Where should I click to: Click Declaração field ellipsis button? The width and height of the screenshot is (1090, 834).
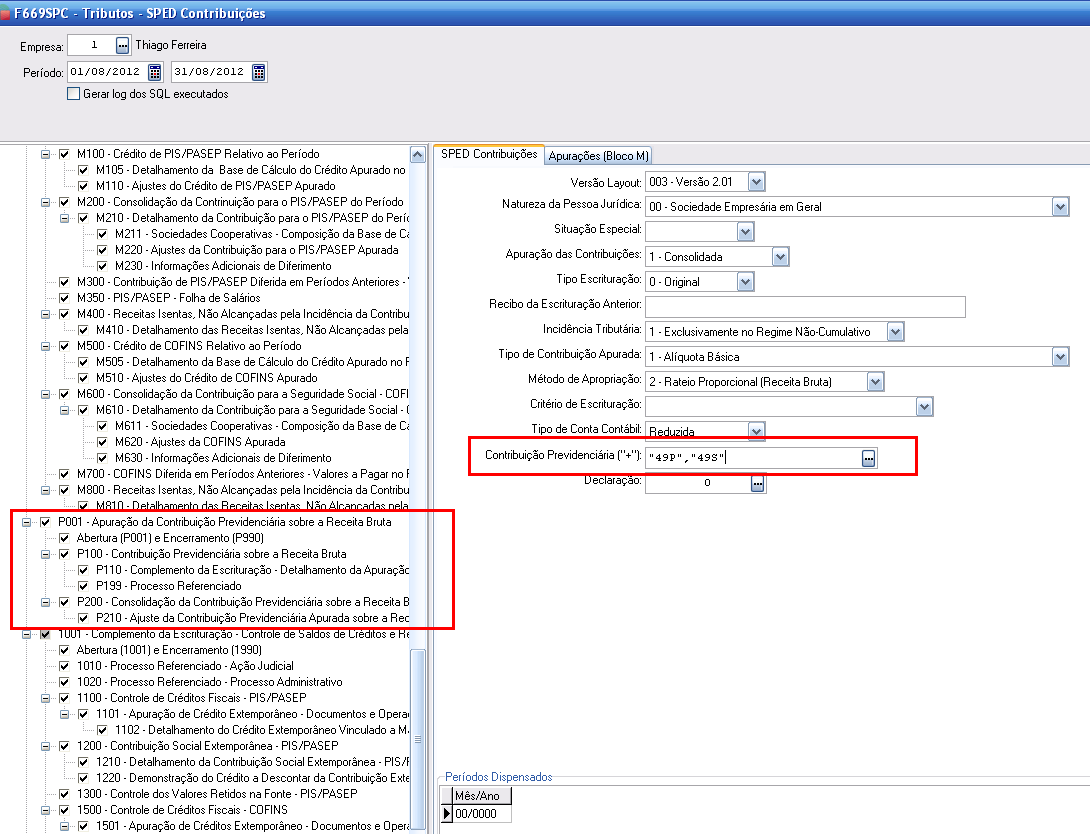(758, 483)
